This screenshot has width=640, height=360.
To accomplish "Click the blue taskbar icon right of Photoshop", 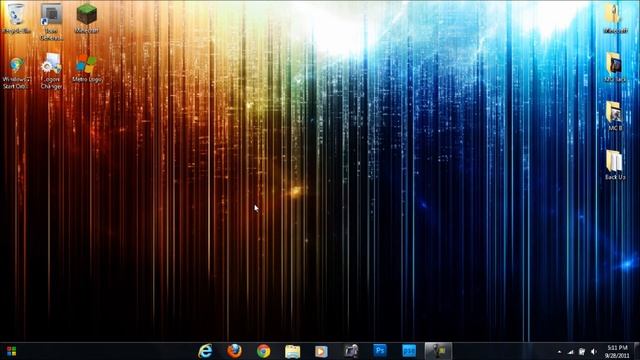I will [409, 351].
